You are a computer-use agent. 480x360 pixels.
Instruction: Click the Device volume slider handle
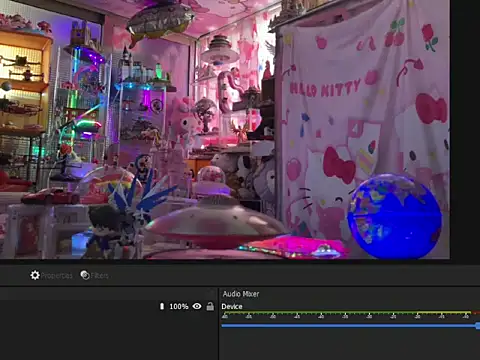478,326
